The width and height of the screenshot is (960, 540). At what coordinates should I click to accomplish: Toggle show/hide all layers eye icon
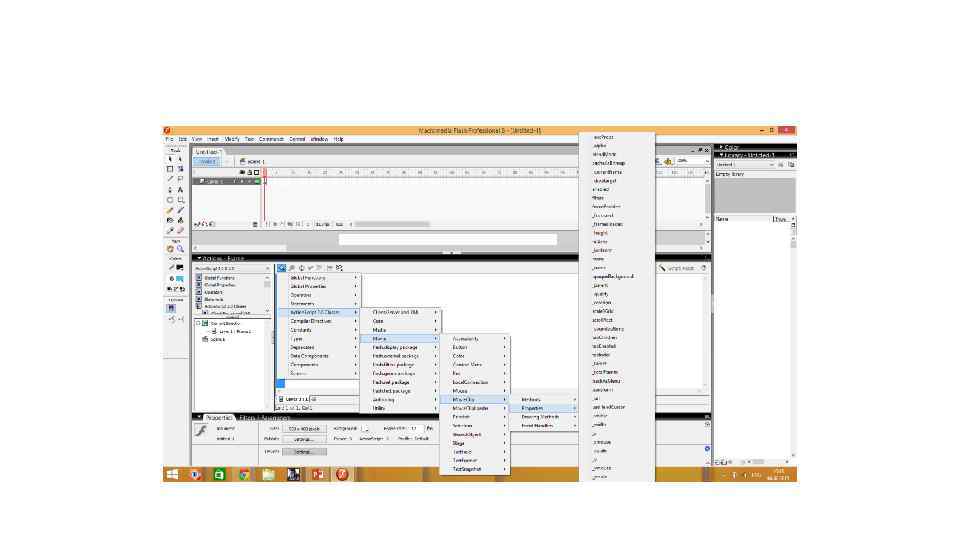pyautogui.click(x=243, y=173)
